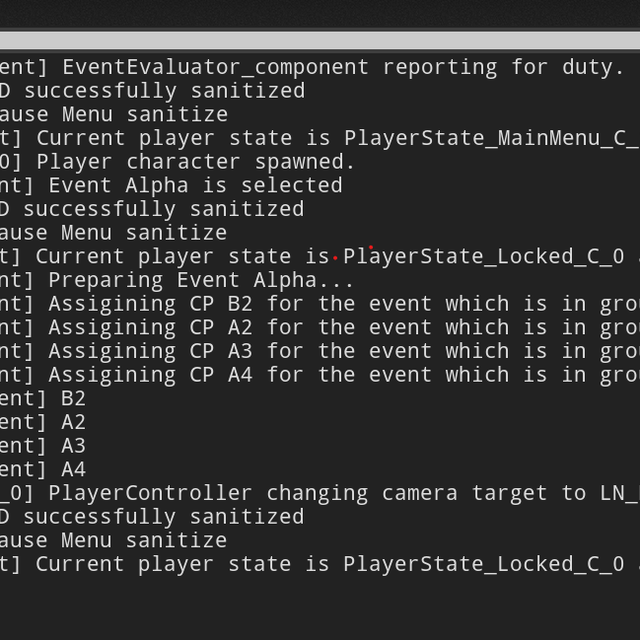Click the PlayerController changing camera target line
Image resolution: width=640 pixels, height=640 pixels.
[320, 493]
